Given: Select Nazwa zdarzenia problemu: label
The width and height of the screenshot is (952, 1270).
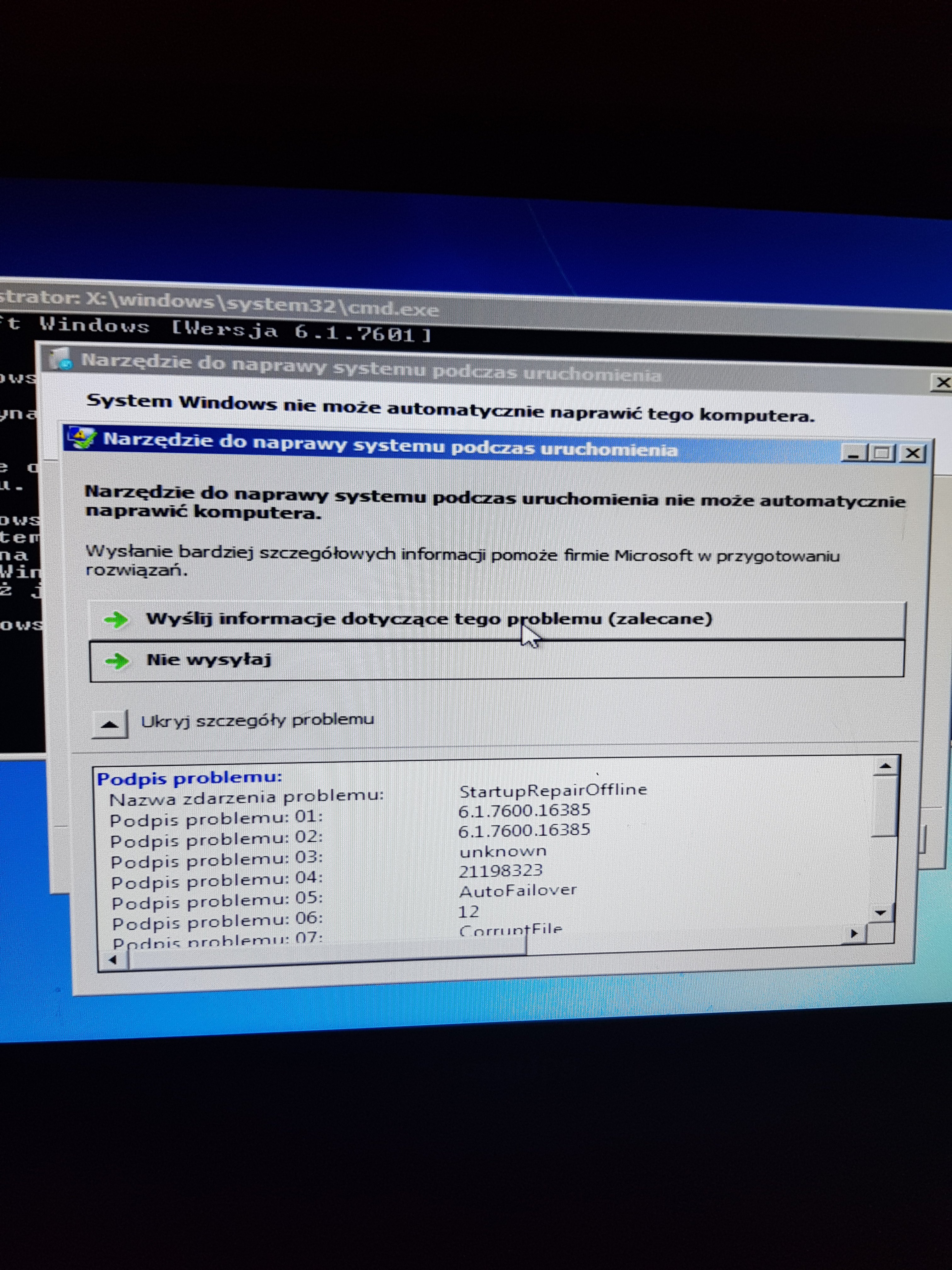Looking at the screenshot, I should click(246, 798).
